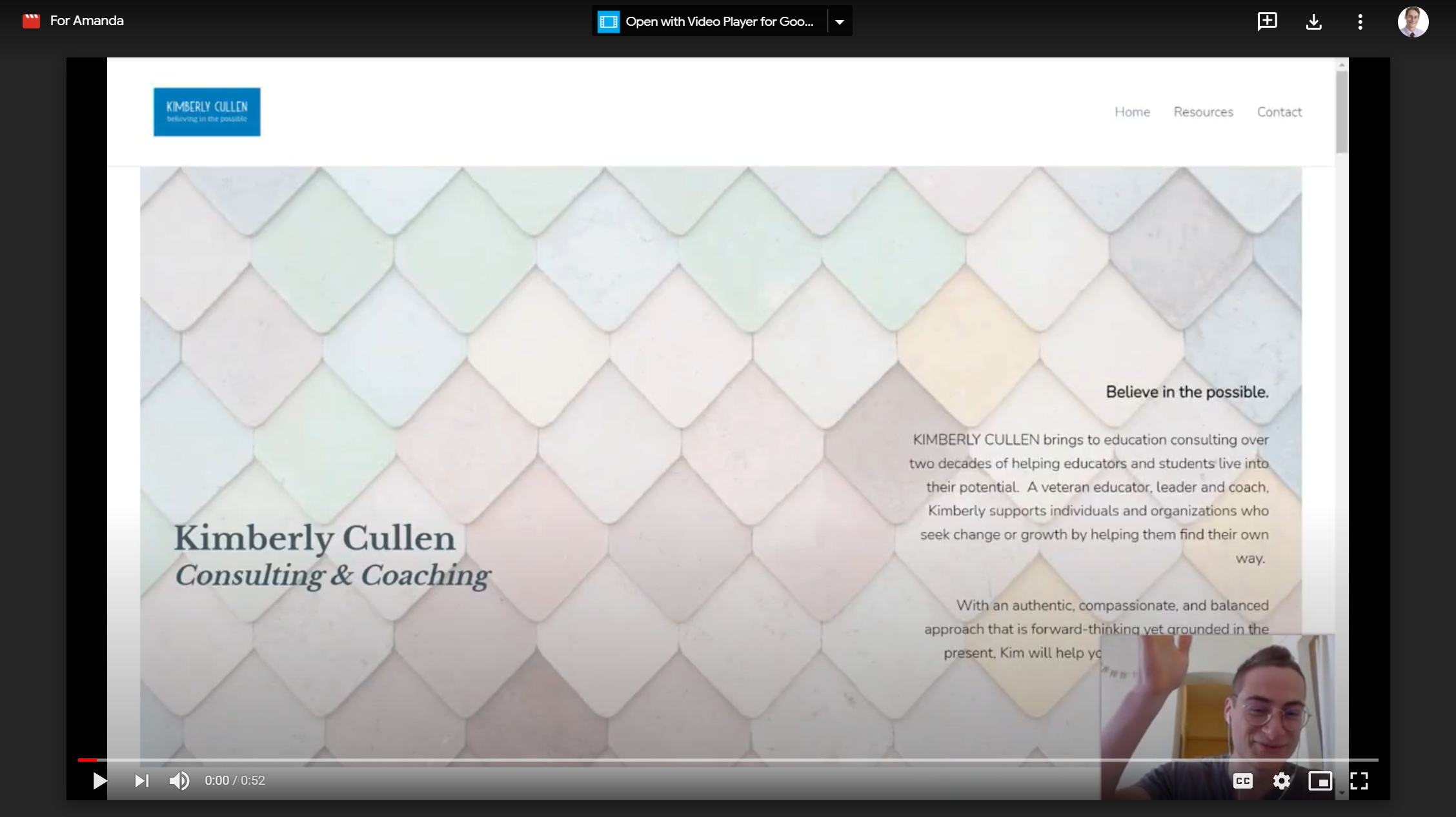Select Home in the site navigation
The width and height of the screenshot is (1456, 817).
(x=1132, y=112)
